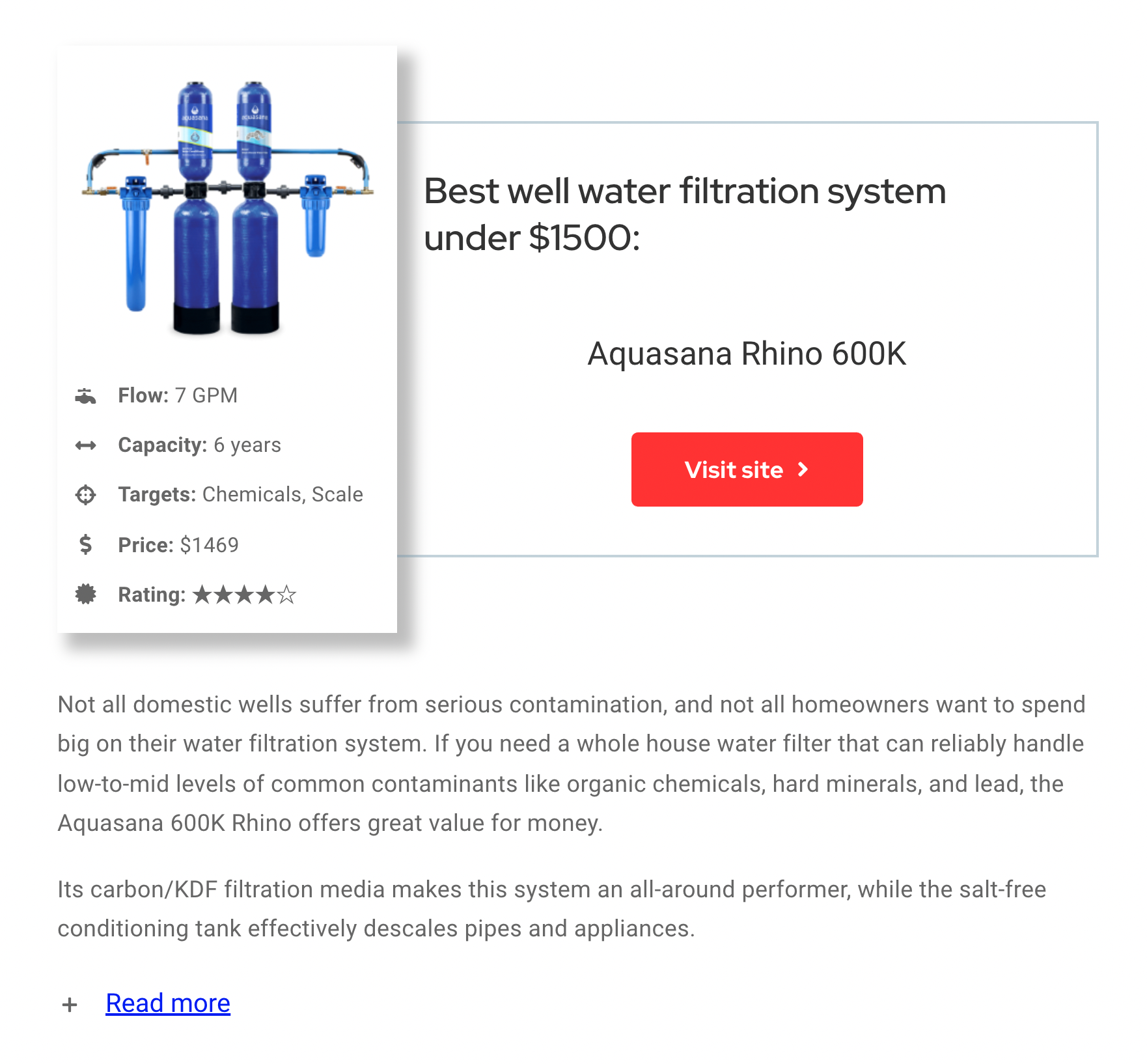The image size is (1147, 1064).
Task: Expand the Read more link
Action: (168, 1003)
